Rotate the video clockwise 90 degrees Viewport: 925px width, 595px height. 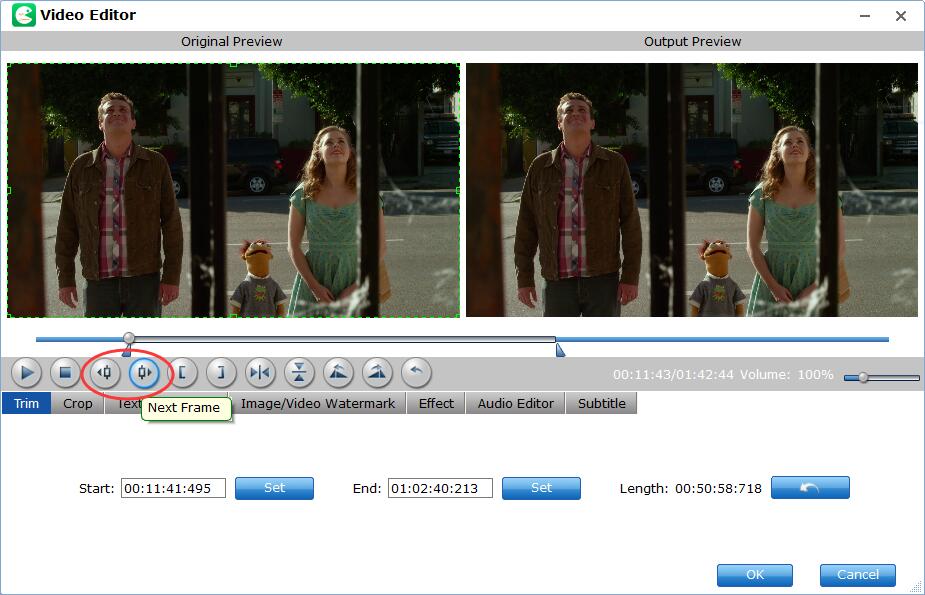tap(378, 373)
